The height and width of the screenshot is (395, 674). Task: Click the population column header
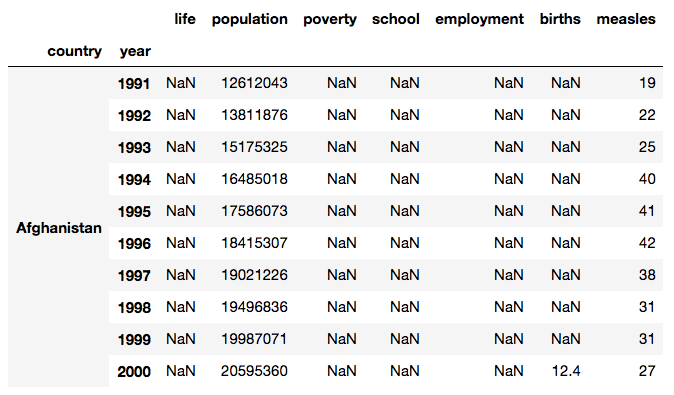point(249,19)
